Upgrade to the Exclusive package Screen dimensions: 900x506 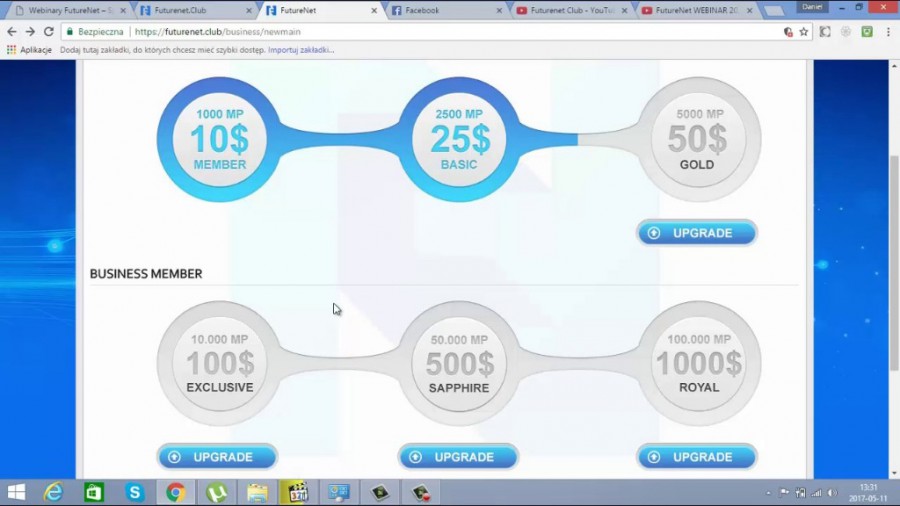217,457
